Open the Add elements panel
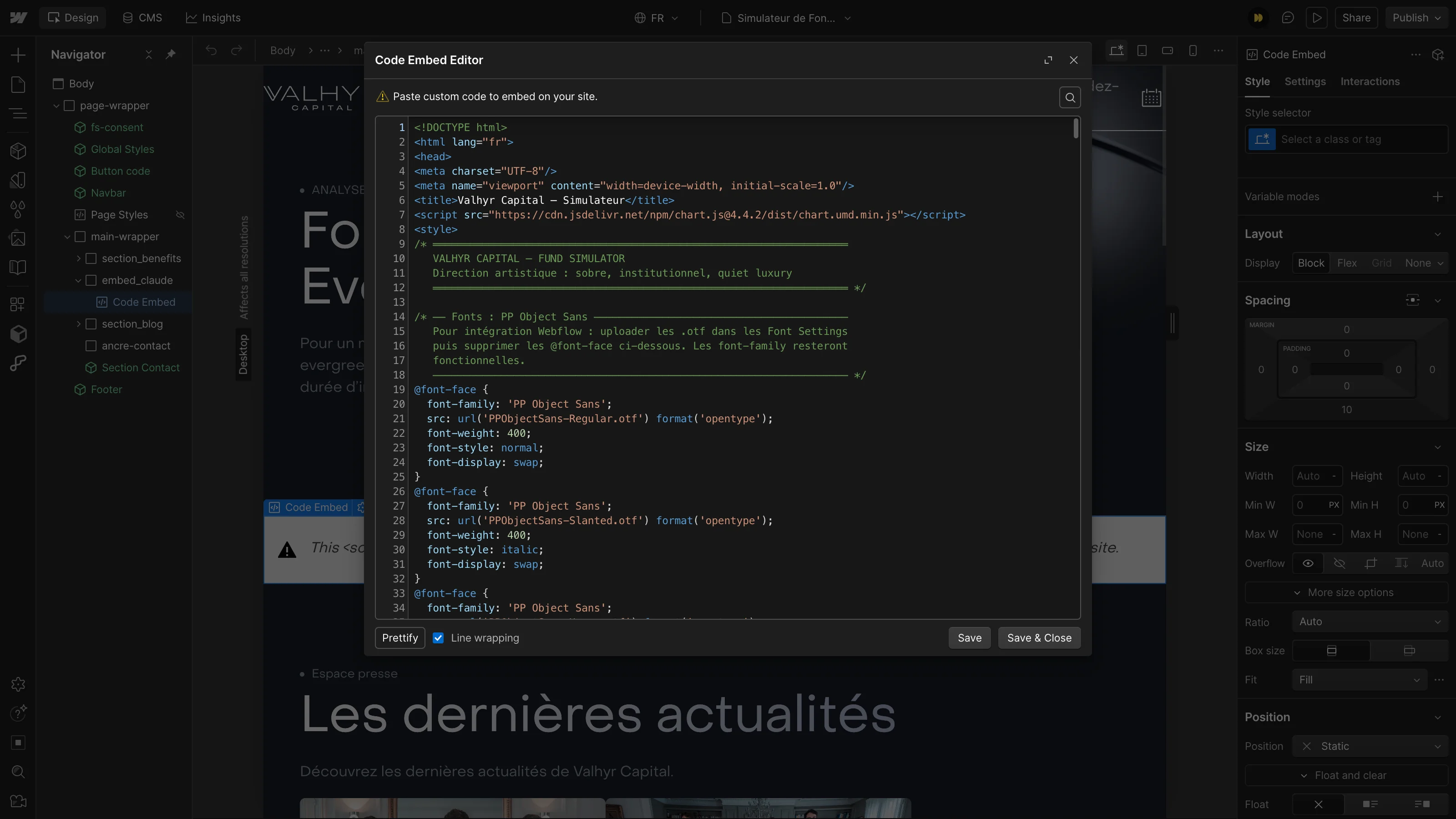The width and height of the screenshot is (1456, 819). pos(18,55)
